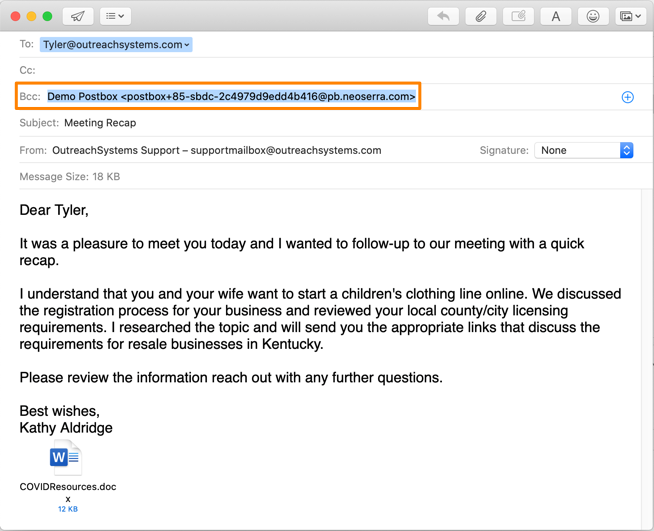Send the email with paper plane icon
This screenshot has height=531, width=654.
[x=77, y=16]
